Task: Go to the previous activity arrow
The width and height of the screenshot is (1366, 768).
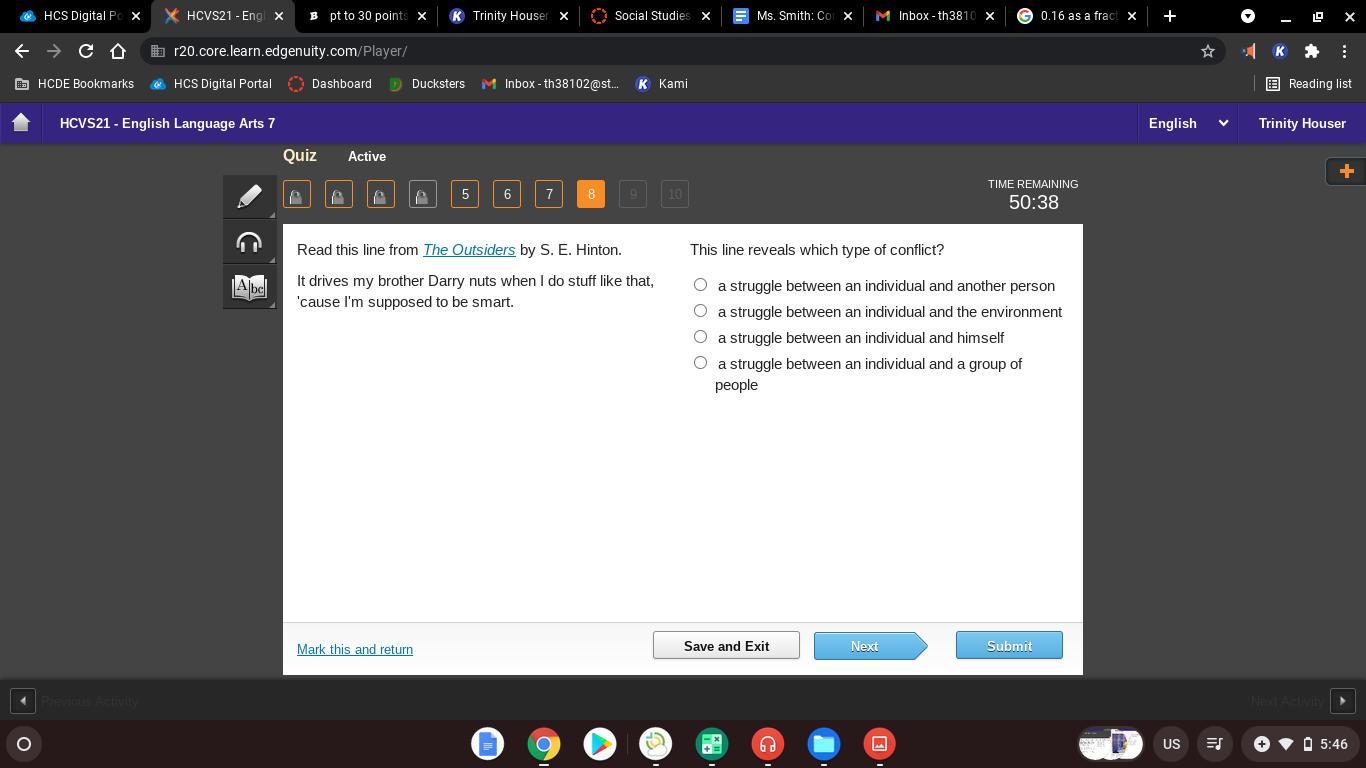Action: 23,701
